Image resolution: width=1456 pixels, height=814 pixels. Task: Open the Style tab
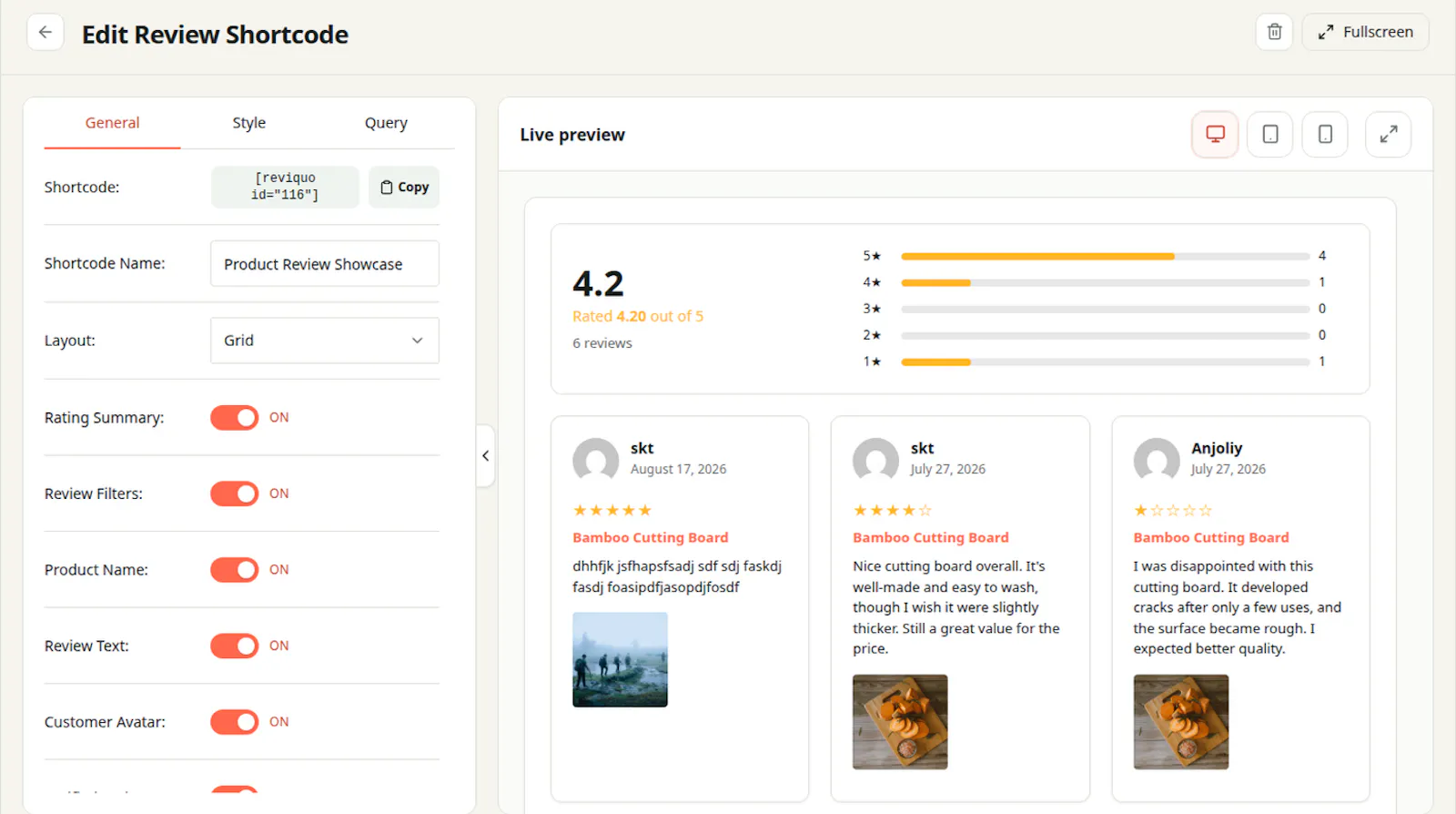[249, 123]
